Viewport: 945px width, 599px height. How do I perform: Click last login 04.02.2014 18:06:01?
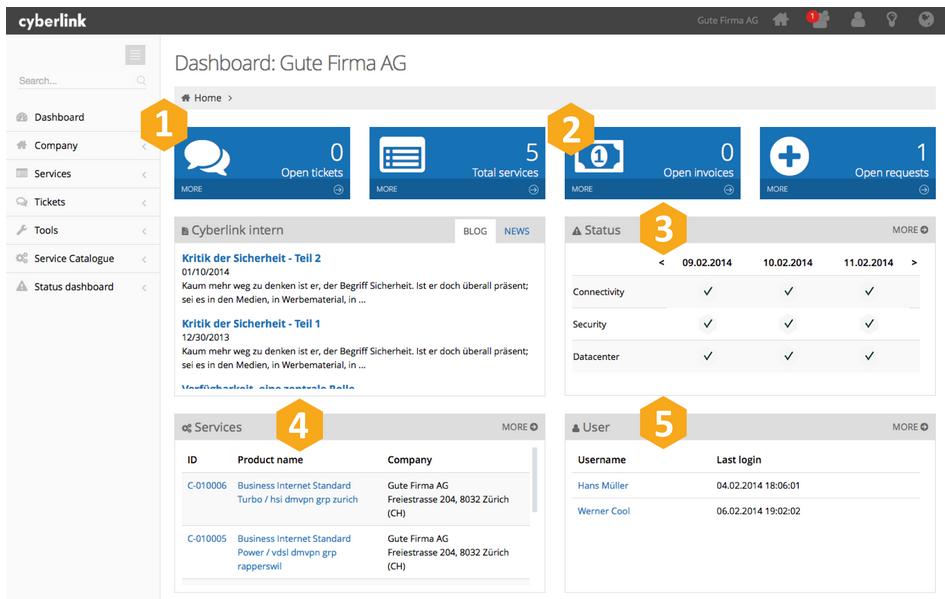[758, 485]
